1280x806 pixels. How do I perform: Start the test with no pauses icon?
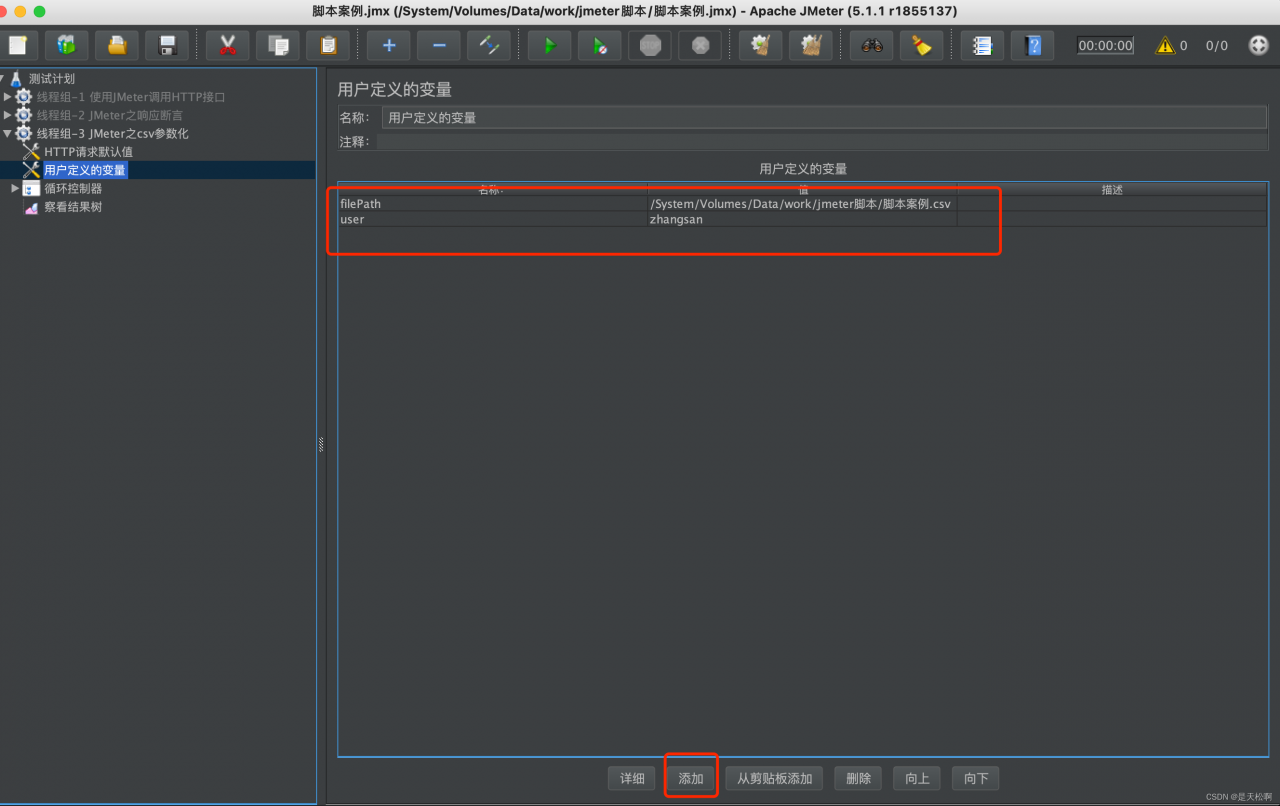(x=600, y=45)
